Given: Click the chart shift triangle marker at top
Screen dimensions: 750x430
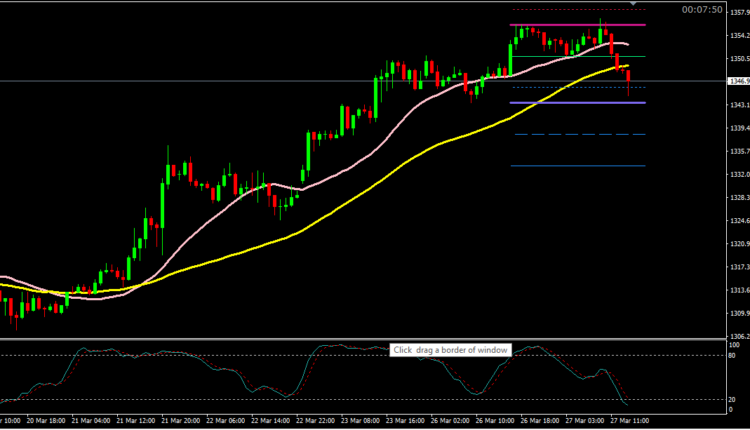Looking at the screenshot, I should pos(632,5).
